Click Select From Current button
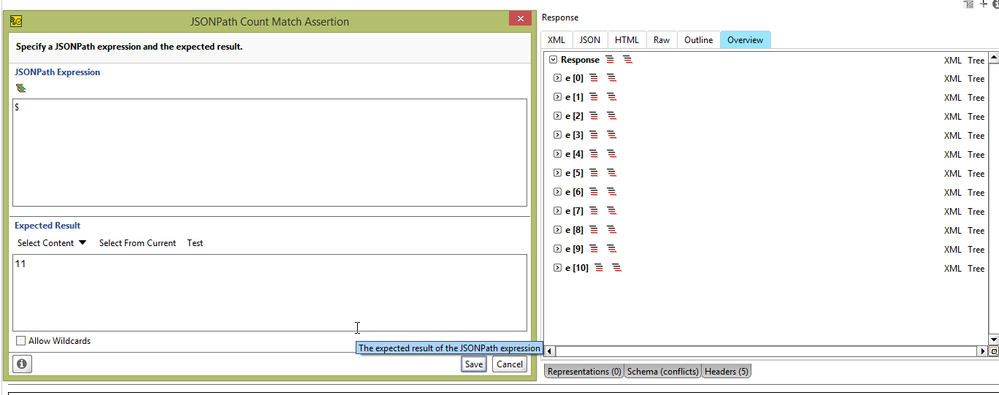999x395 pixels. pos(138,243)
